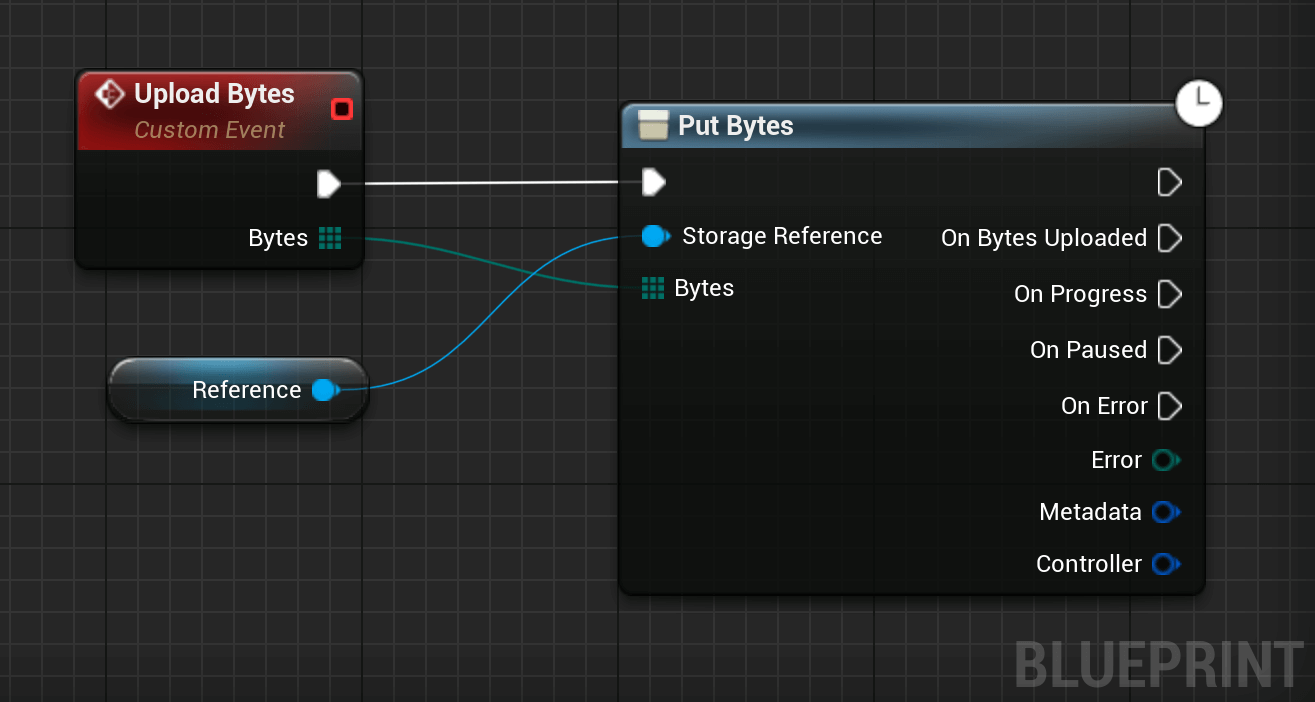The image size is (1315, 702).
Task: Click the Error output pin label
Action: point(1116,460)
